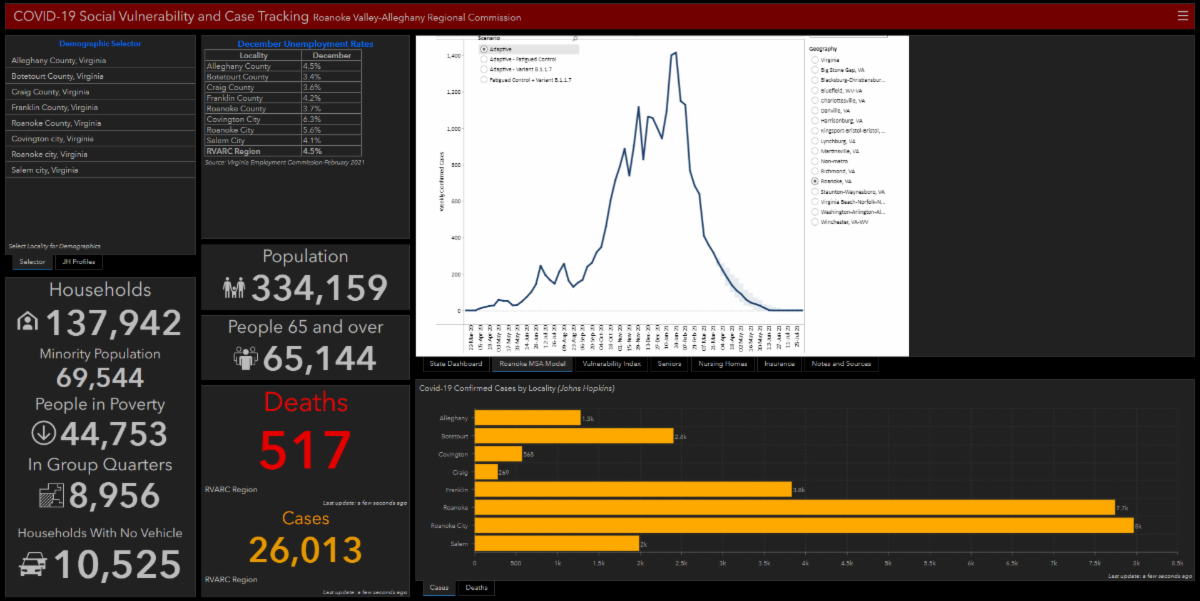Screen dimensions: 1200x601
Task: Open the hamburger menu in header
Action: point(1183,15)
